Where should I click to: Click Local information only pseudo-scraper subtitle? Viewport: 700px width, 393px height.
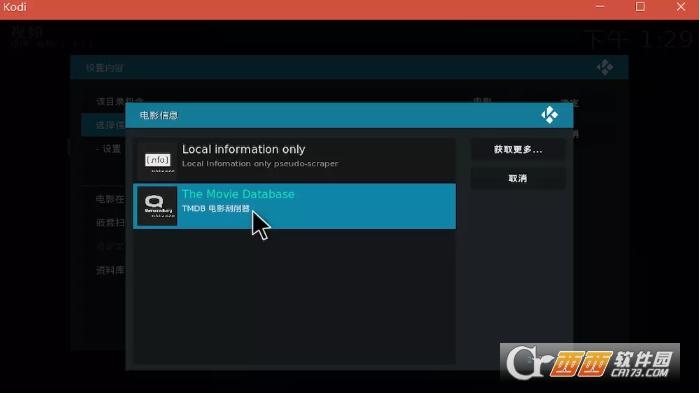coord(260,163)
